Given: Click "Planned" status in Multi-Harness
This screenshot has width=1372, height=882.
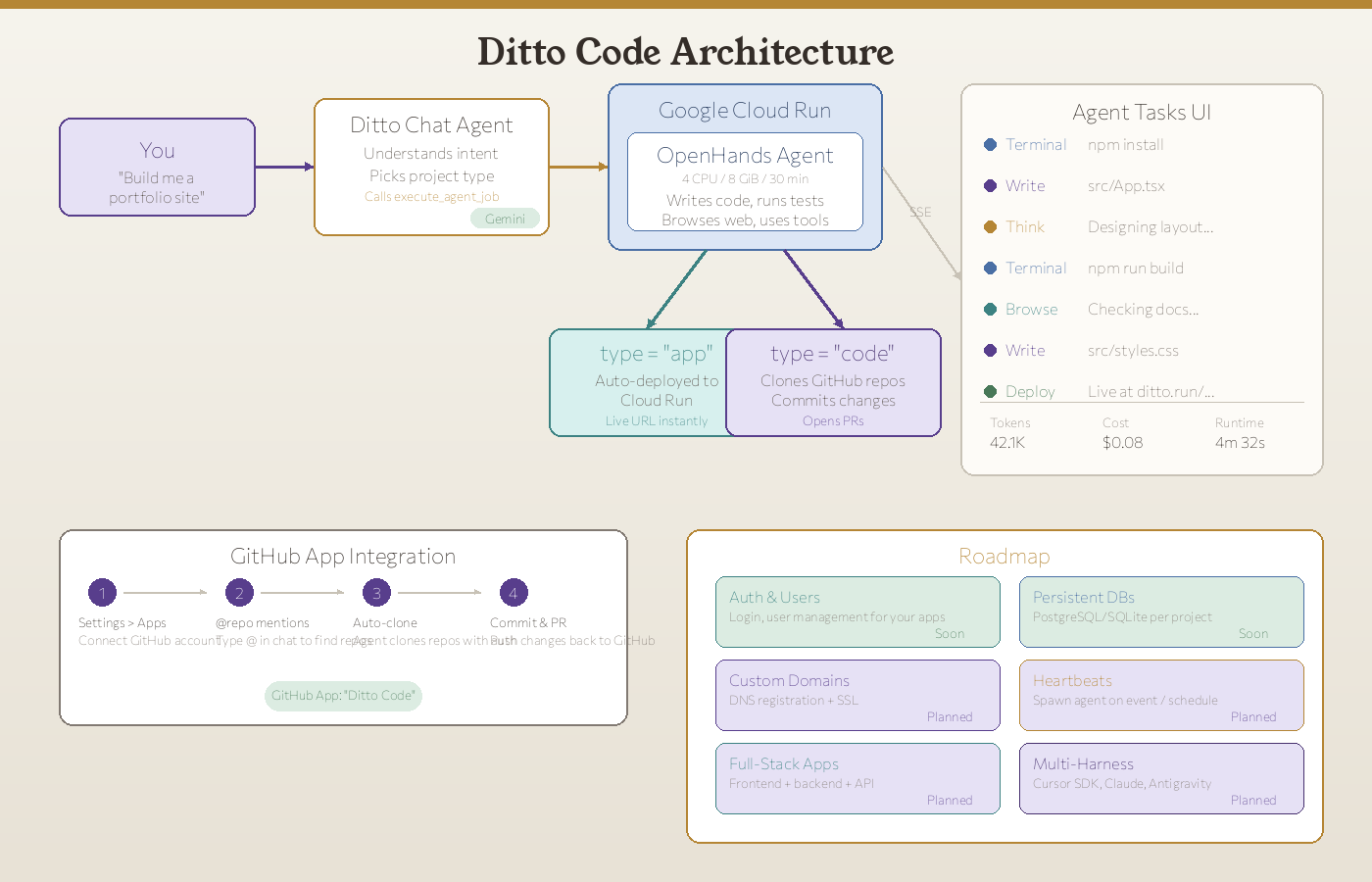Looking at the screenshot, I should point(1253,801).
